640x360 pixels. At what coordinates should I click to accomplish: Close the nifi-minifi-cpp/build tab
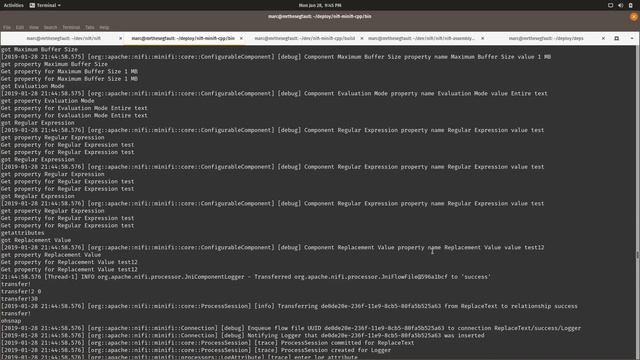click(362, 38)
